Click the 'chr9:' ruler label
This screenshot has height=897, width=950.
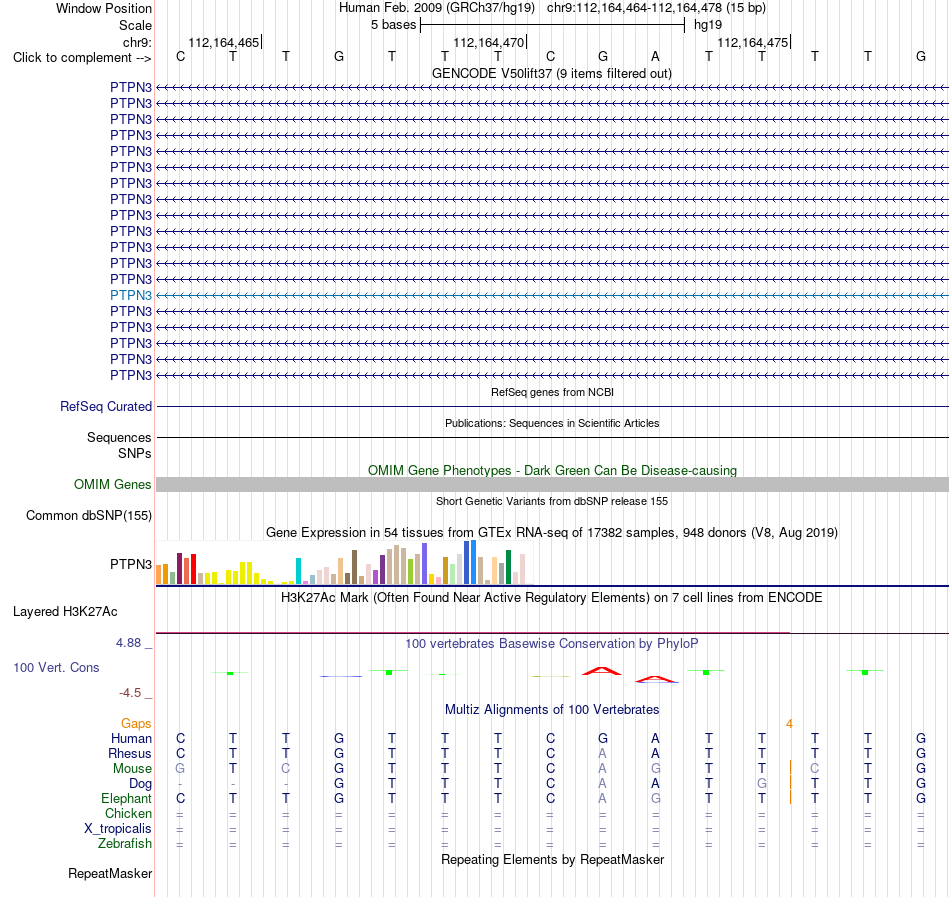tap(137, 42)
